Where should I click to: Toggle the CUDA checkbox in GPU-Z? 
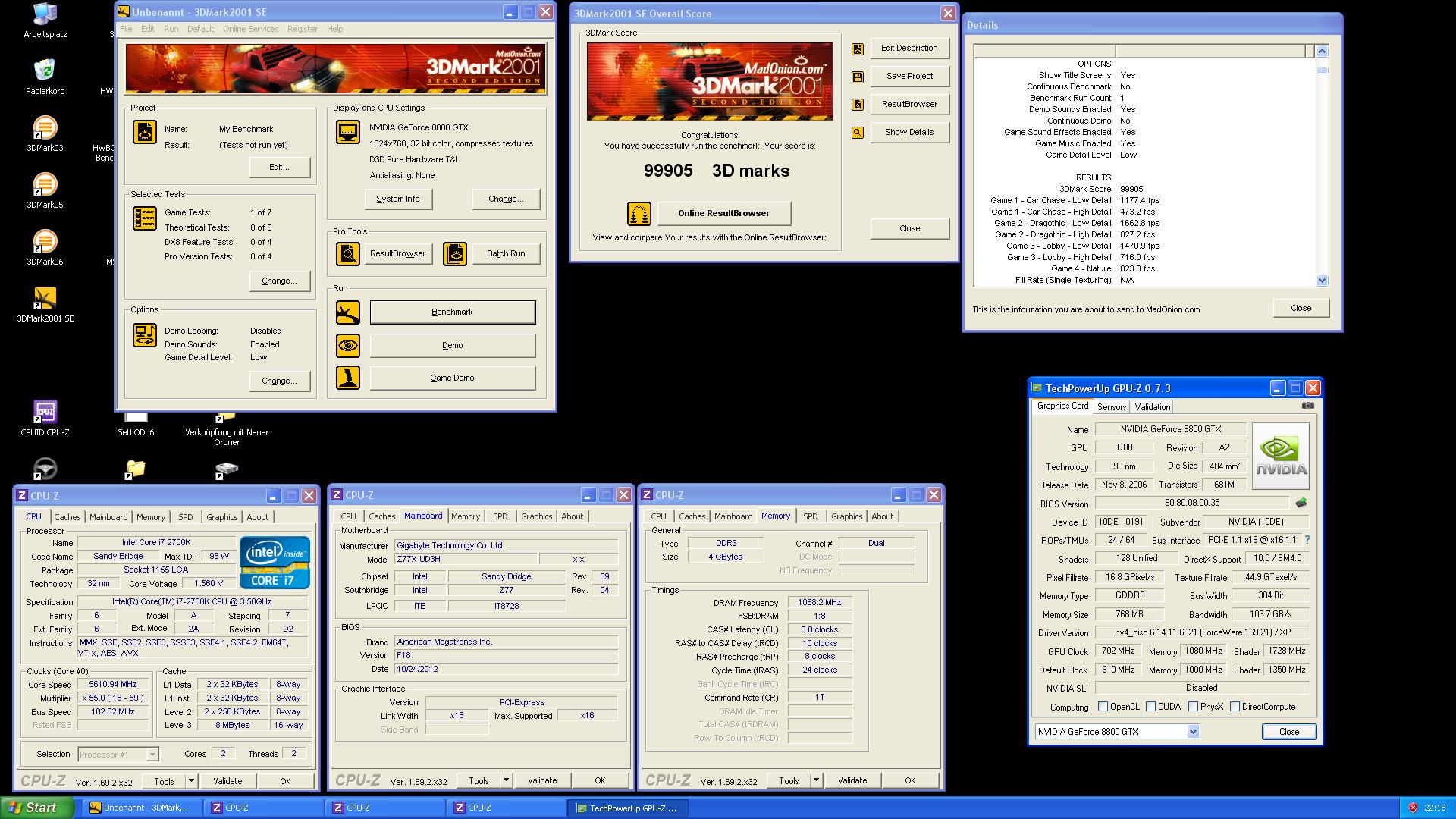tap(1150, 706)
